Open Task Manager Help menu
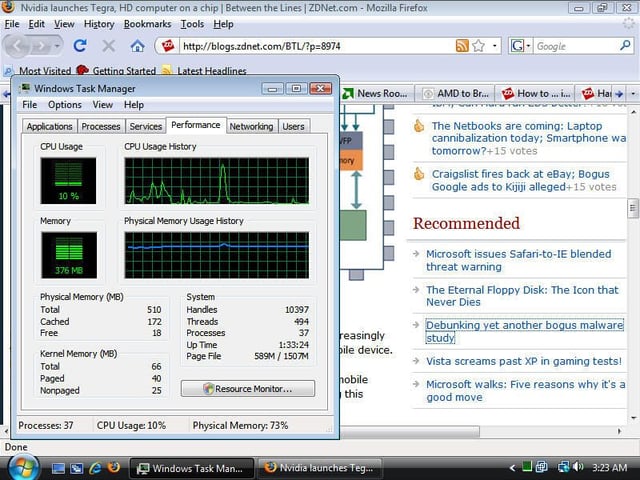Screen dimensions: 640x480 [x=134, y=105]
